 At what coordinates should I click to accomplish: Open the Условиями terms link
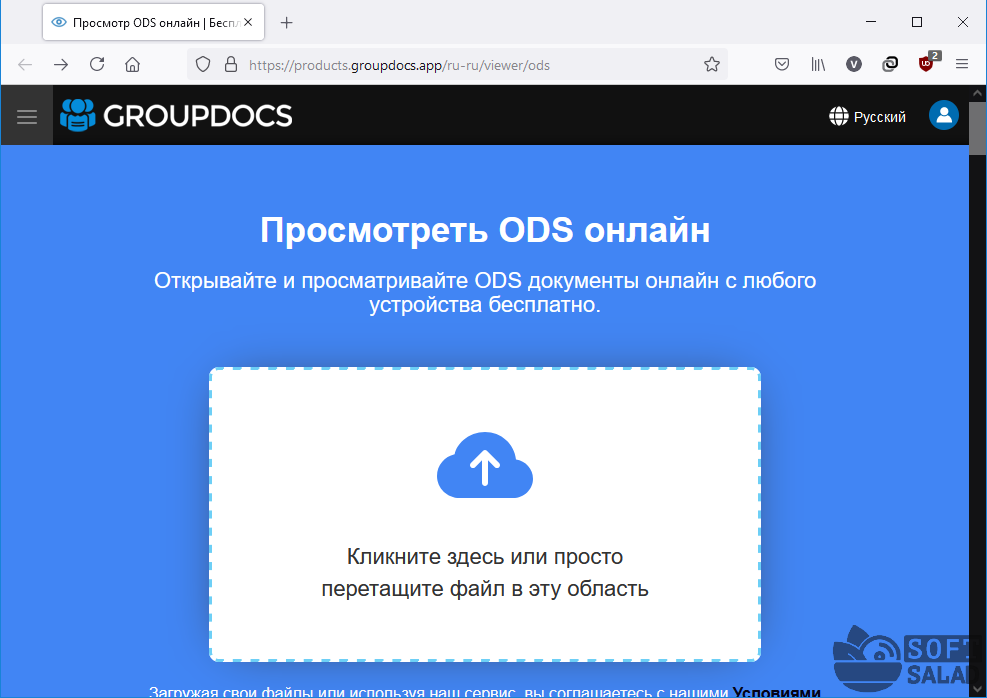776,692
